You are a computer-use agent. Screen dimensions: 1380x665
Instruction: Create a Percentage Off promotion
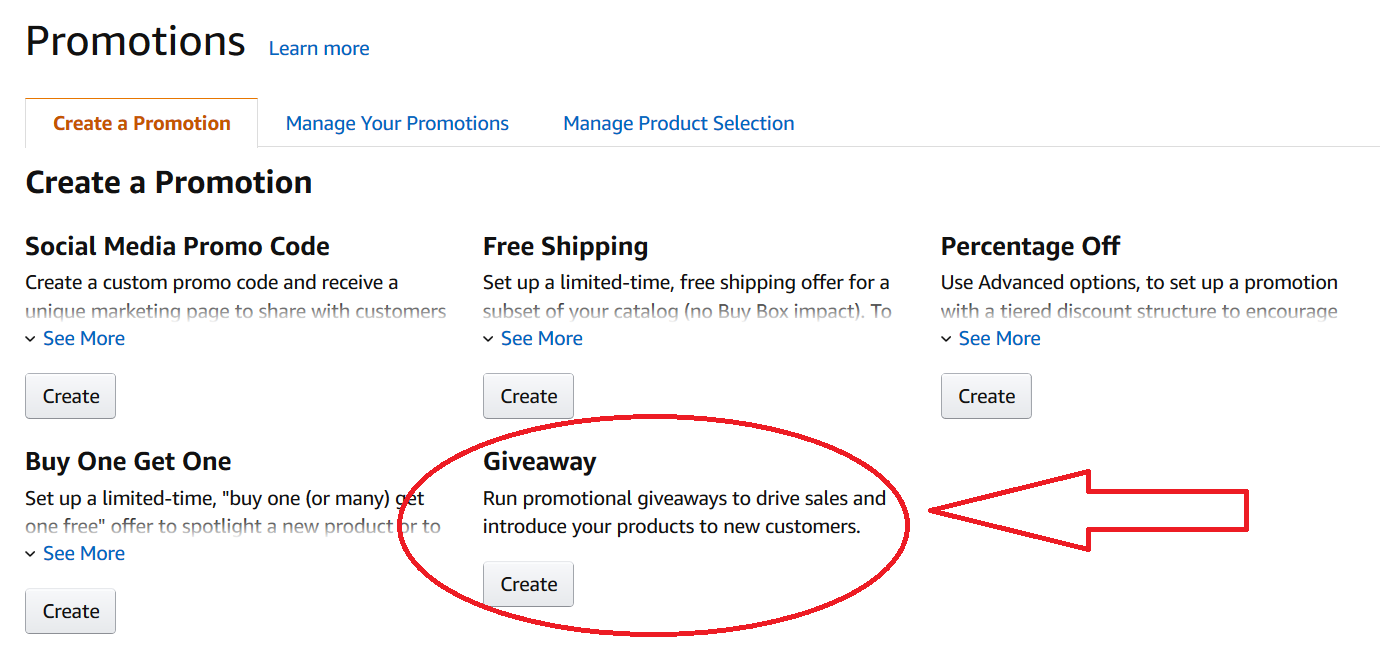(986, 396)
